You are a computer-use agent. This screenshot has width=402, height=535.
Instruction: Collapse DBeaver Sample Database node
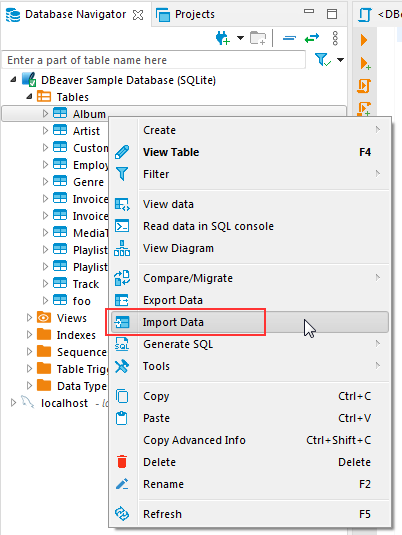click(13, 80)
